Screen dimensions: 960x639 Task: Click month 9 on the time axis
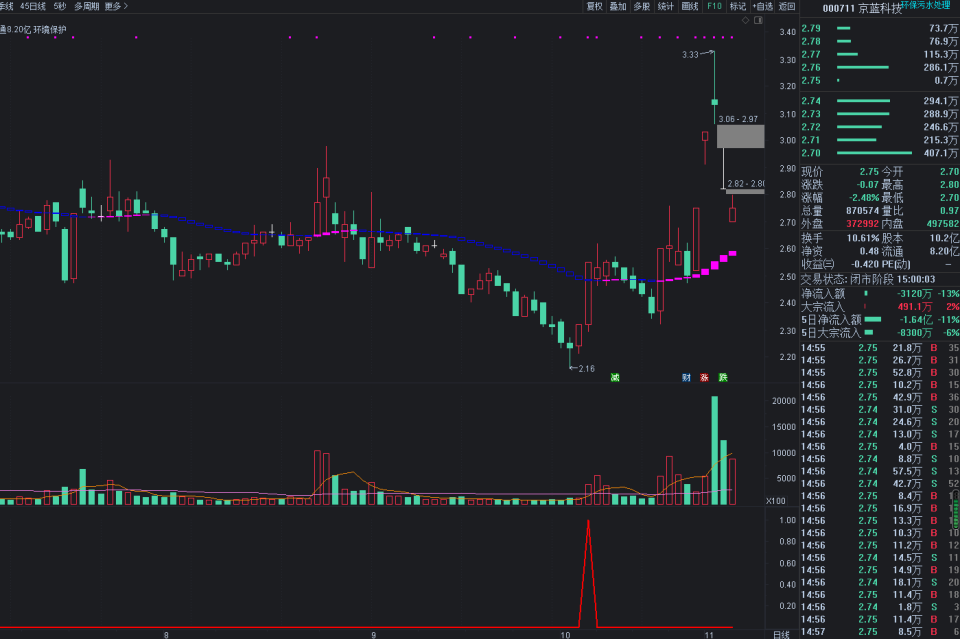click(373, 635)
